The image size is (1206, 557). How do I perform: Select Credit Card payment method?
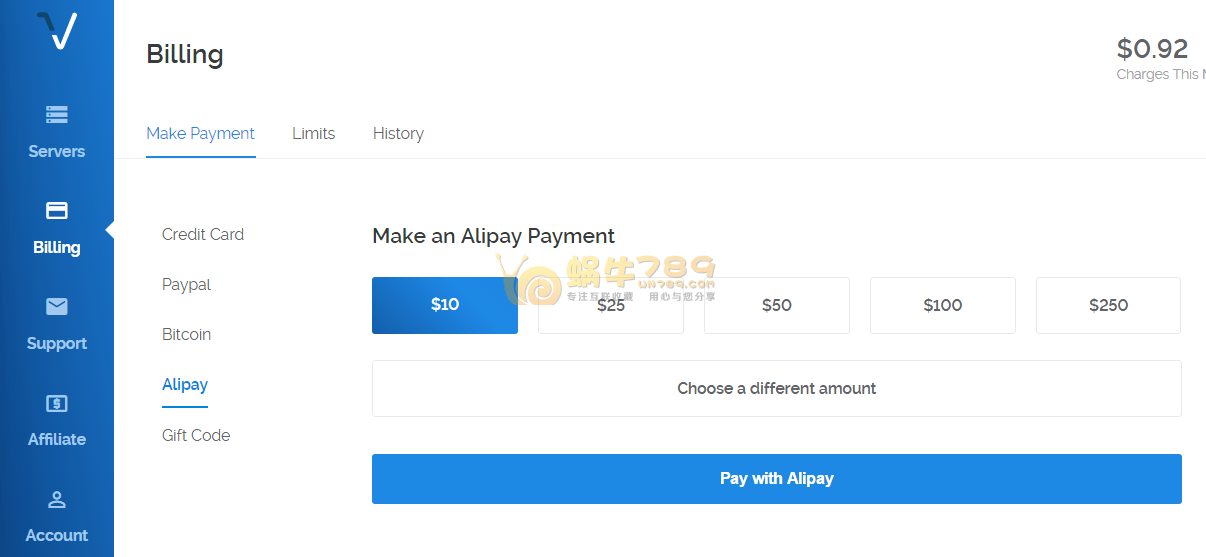[203, 234]
